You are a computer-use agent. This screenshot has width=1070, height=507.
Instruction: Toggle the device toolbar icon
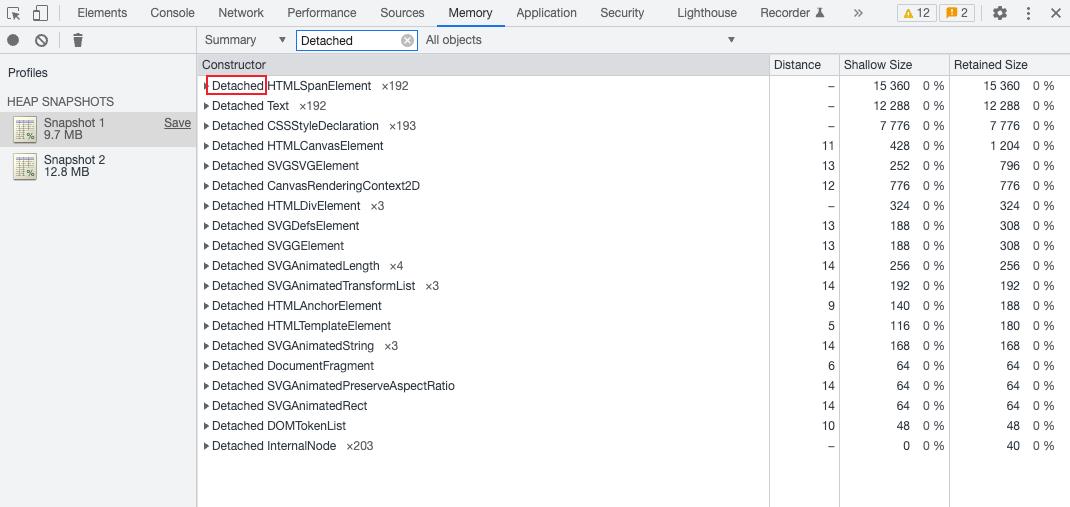pyautogui.click(x=40, y=13)
